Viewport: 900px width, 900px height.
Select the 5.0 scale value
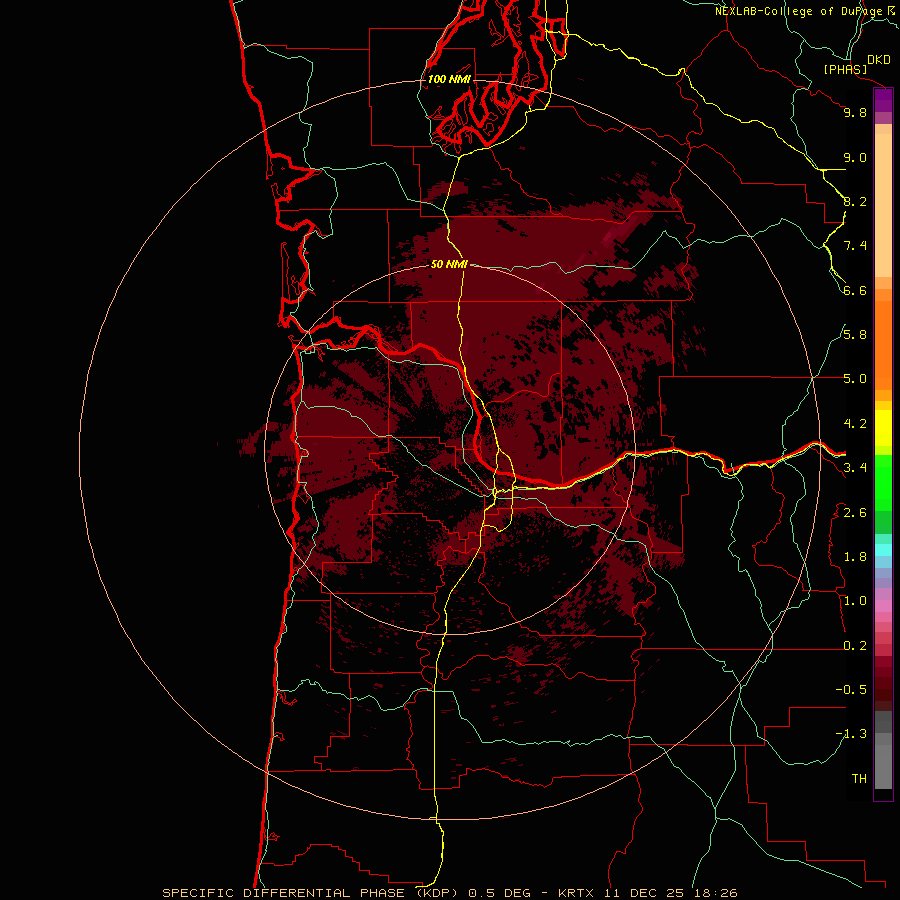(855, 379)
